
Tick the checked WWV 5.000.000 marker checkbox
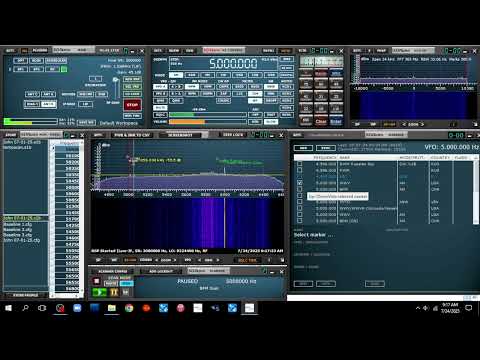(299, 183)
